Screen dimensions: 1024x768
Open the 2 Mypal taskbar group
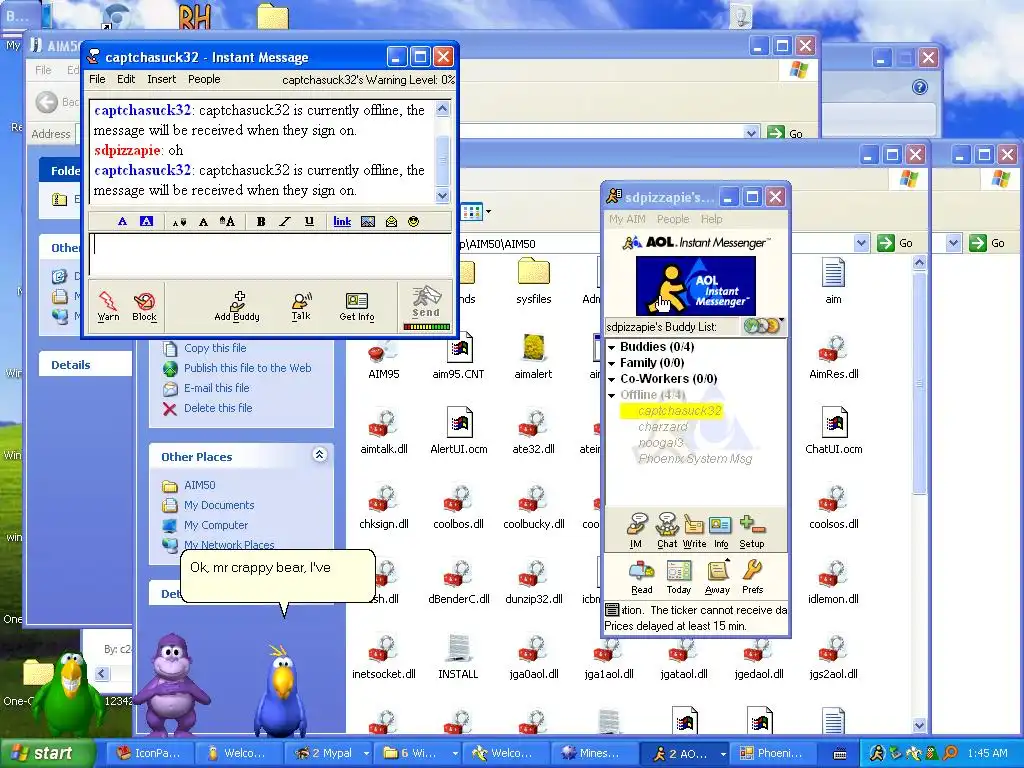pos(332,753)
